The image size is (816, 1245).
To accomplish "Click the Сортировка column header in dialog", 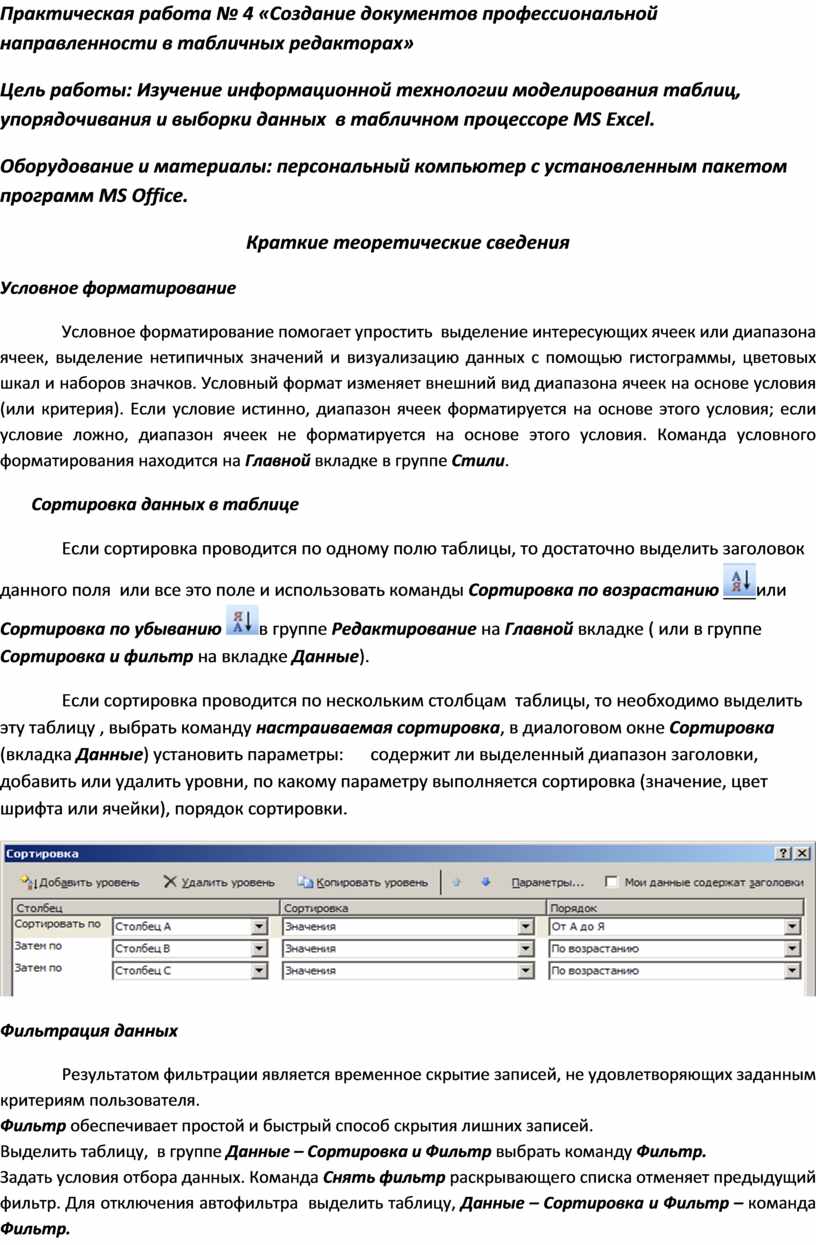I will click(412, 907).
